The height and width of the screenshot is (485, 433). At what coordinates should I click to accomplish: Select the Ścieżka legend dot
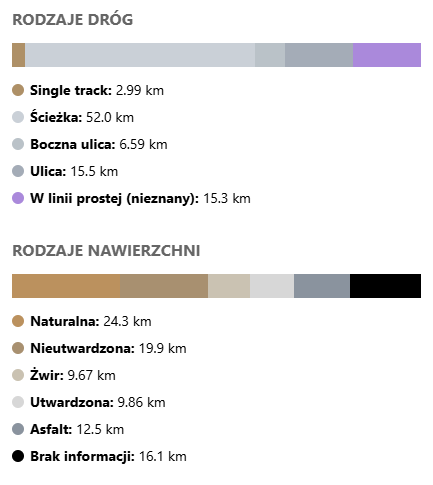pos(18,117)
